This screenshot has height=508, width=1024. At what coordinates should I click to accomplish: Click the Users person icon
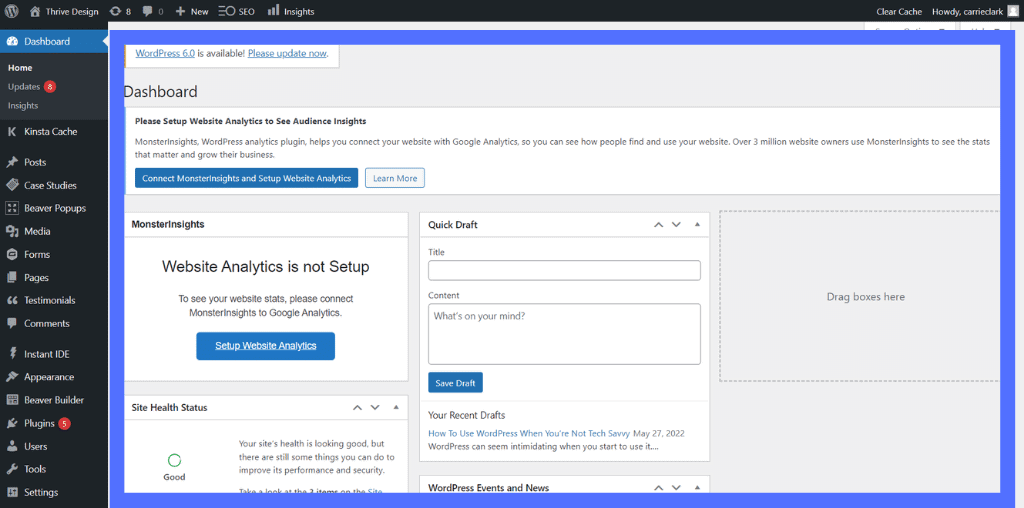[x=12, y=446]
